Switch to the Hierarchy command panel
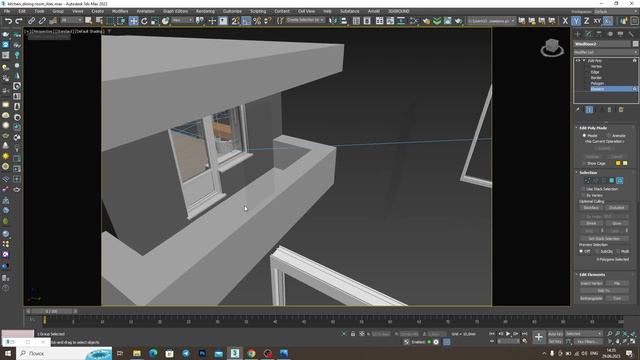 coord(599,34)
